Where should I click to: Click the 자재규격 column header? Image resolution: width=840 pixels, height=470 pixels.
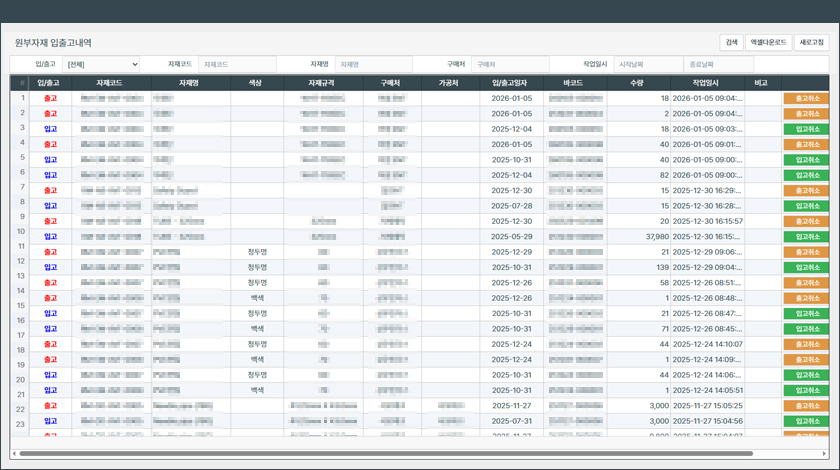[322, 83]
